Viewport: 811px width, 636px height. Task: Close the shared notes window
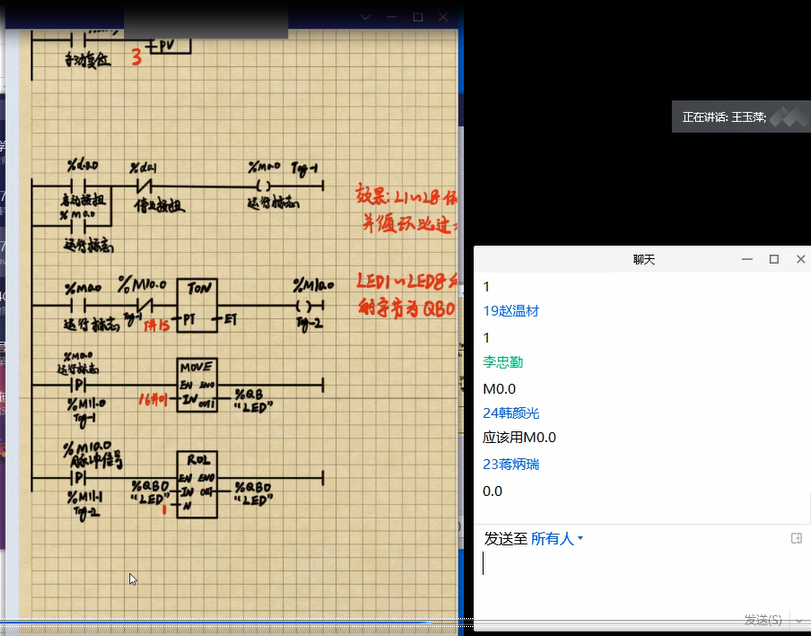coord(445,17)
